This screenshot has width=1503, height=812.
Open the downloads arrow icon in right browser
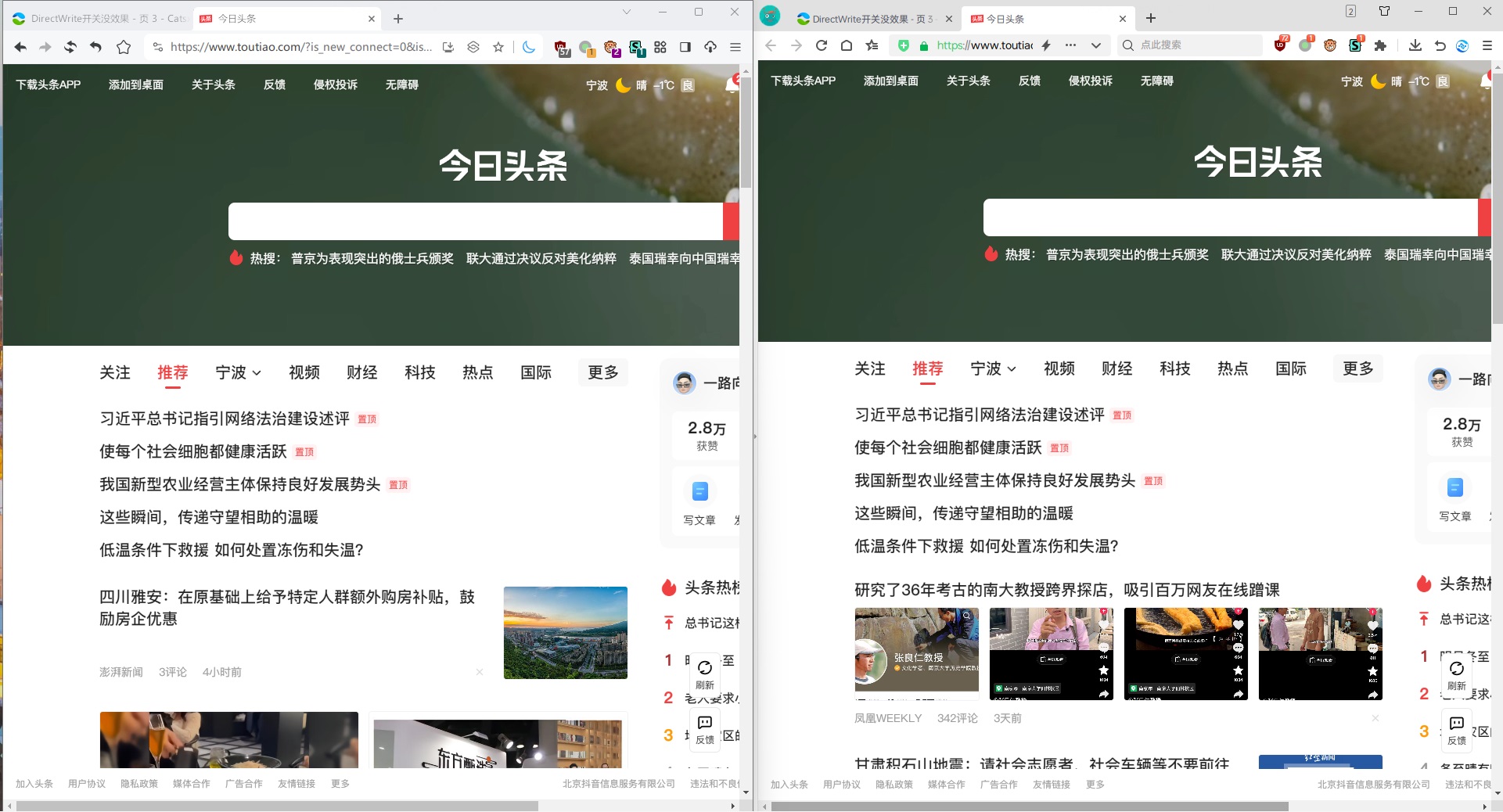coord(1415,45)
